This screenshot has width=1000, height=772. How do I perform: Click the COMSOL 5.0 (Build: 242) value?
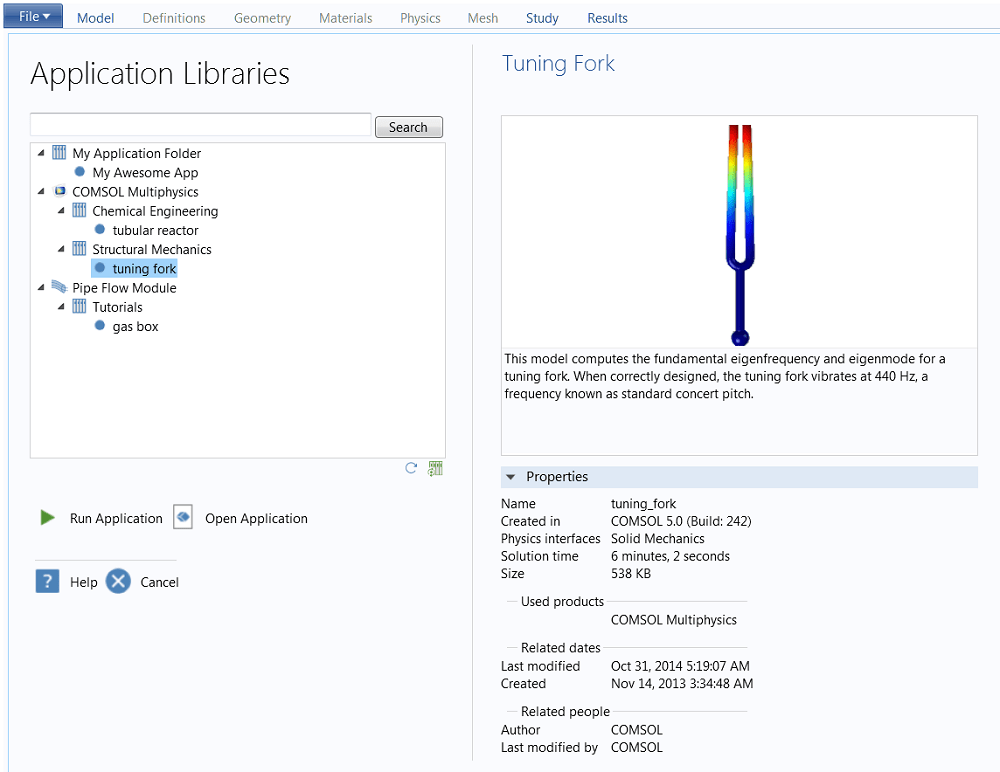pyautogui.click(x=681, y=521)
